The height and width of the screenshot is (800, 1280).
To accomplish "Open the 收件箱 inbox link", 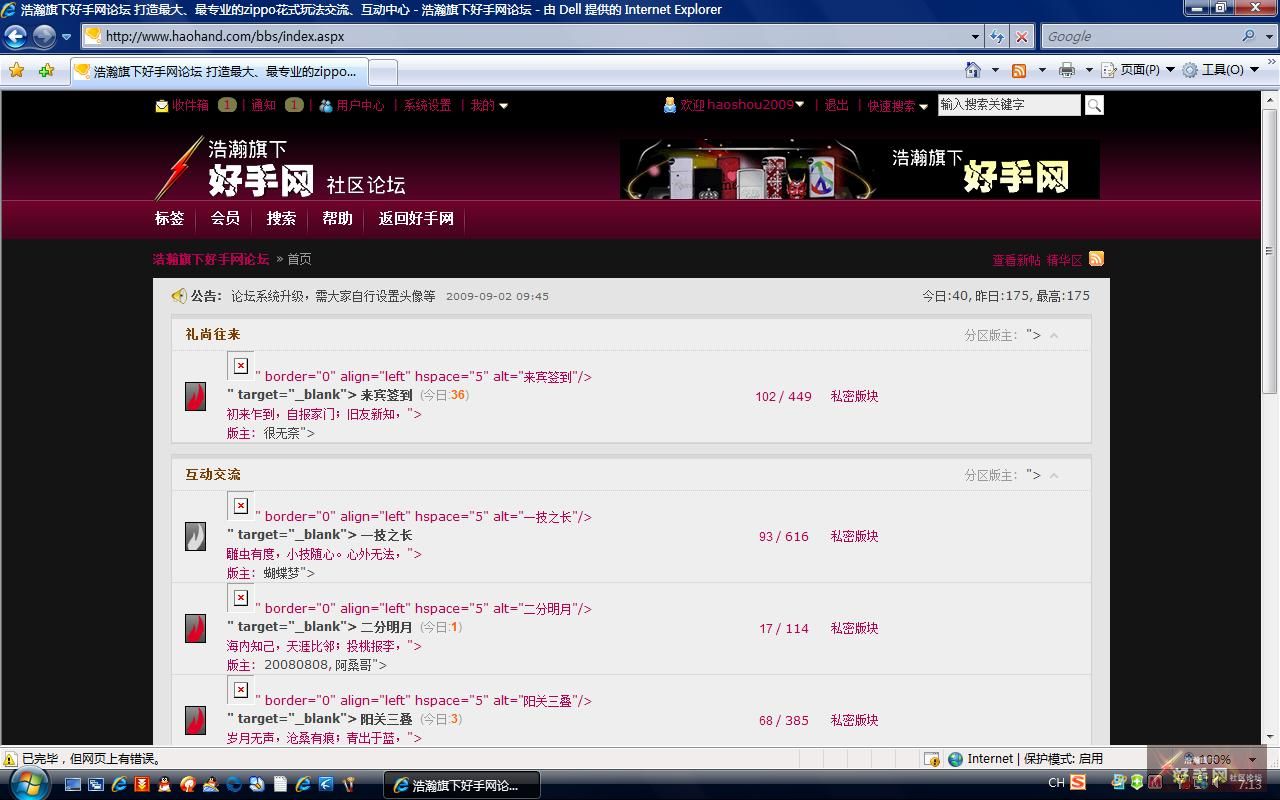I will coord(190,106).
